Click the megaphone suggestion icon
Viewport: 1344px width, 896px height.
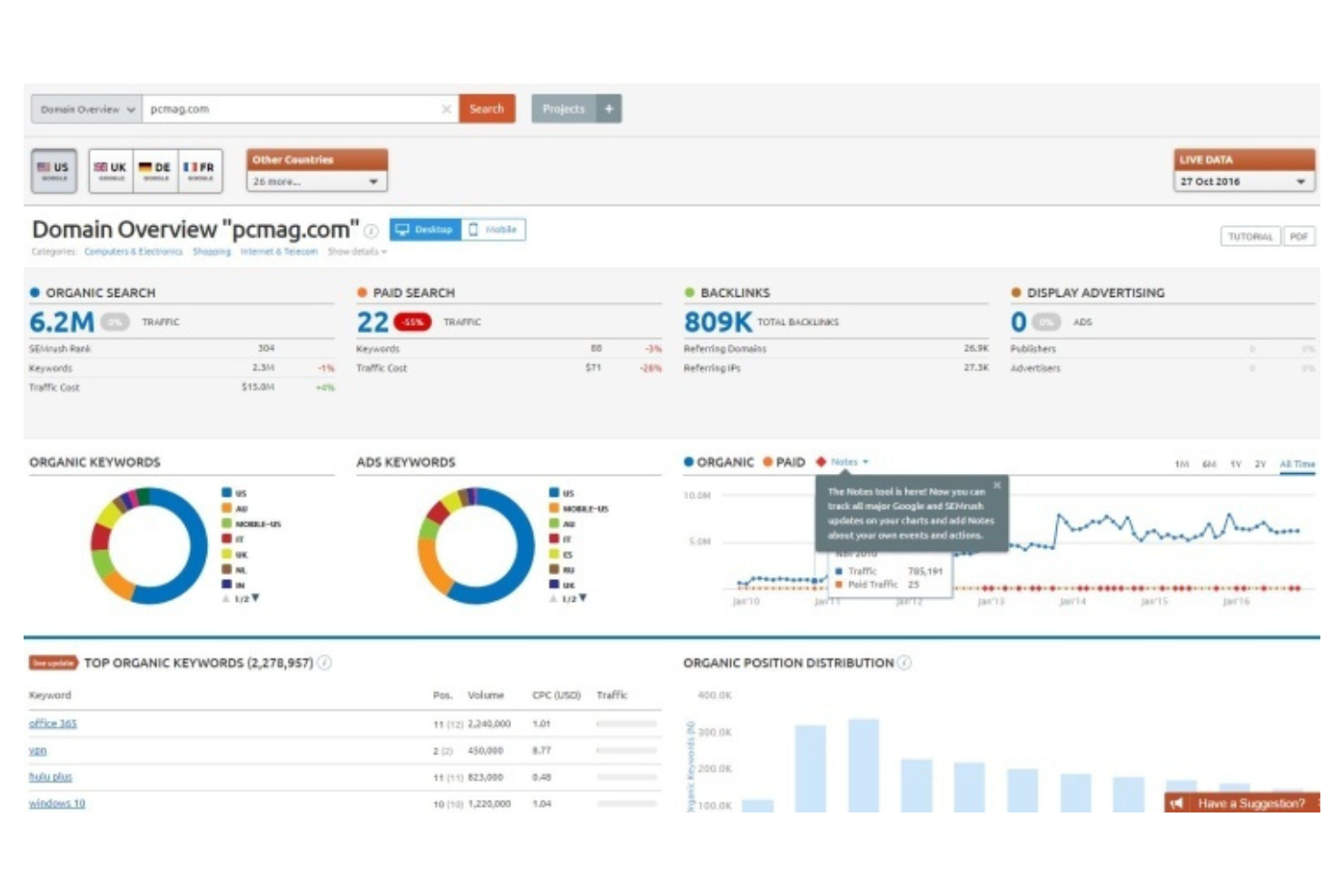[x=1177, y=803]
